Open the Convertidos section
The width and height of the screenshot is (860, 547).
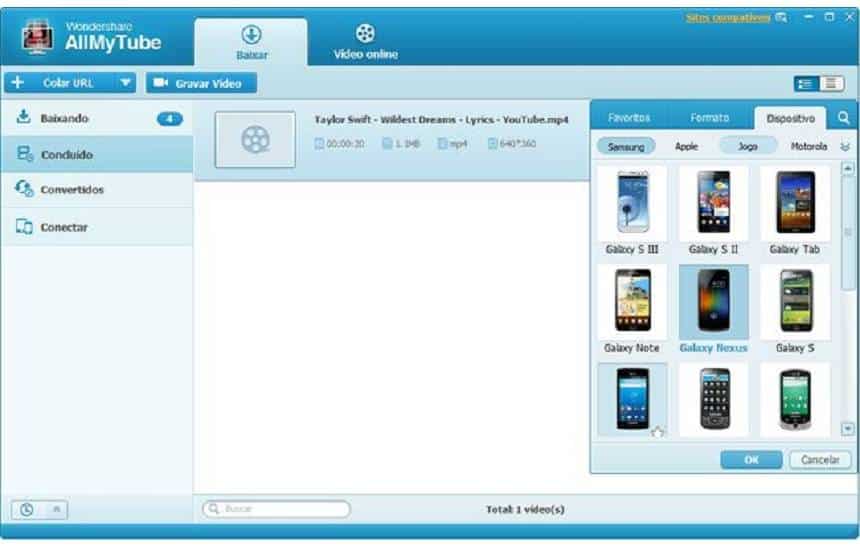[x=71, y=190]
